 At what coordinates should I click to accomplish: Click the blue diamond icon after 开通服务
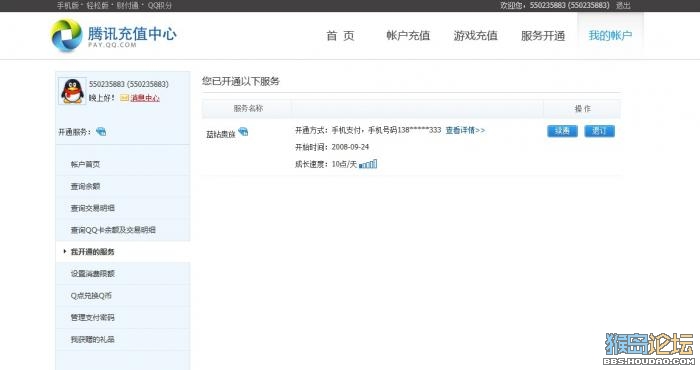(x=101, y=132)
